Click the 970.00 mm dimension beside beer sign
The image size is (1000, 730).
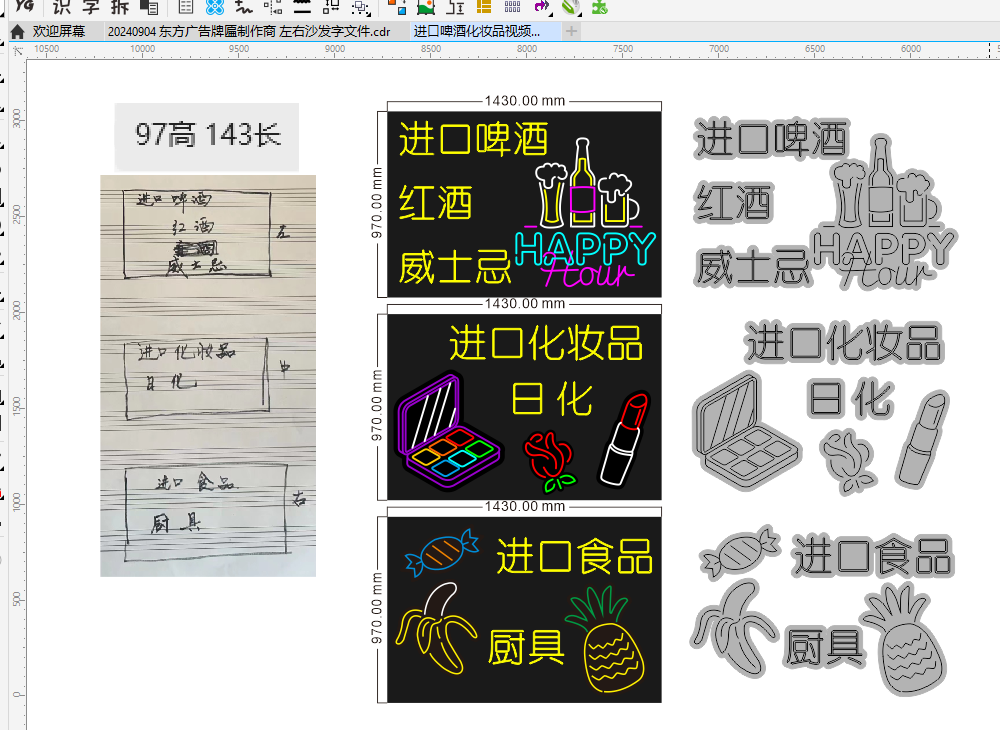(377, 203)
